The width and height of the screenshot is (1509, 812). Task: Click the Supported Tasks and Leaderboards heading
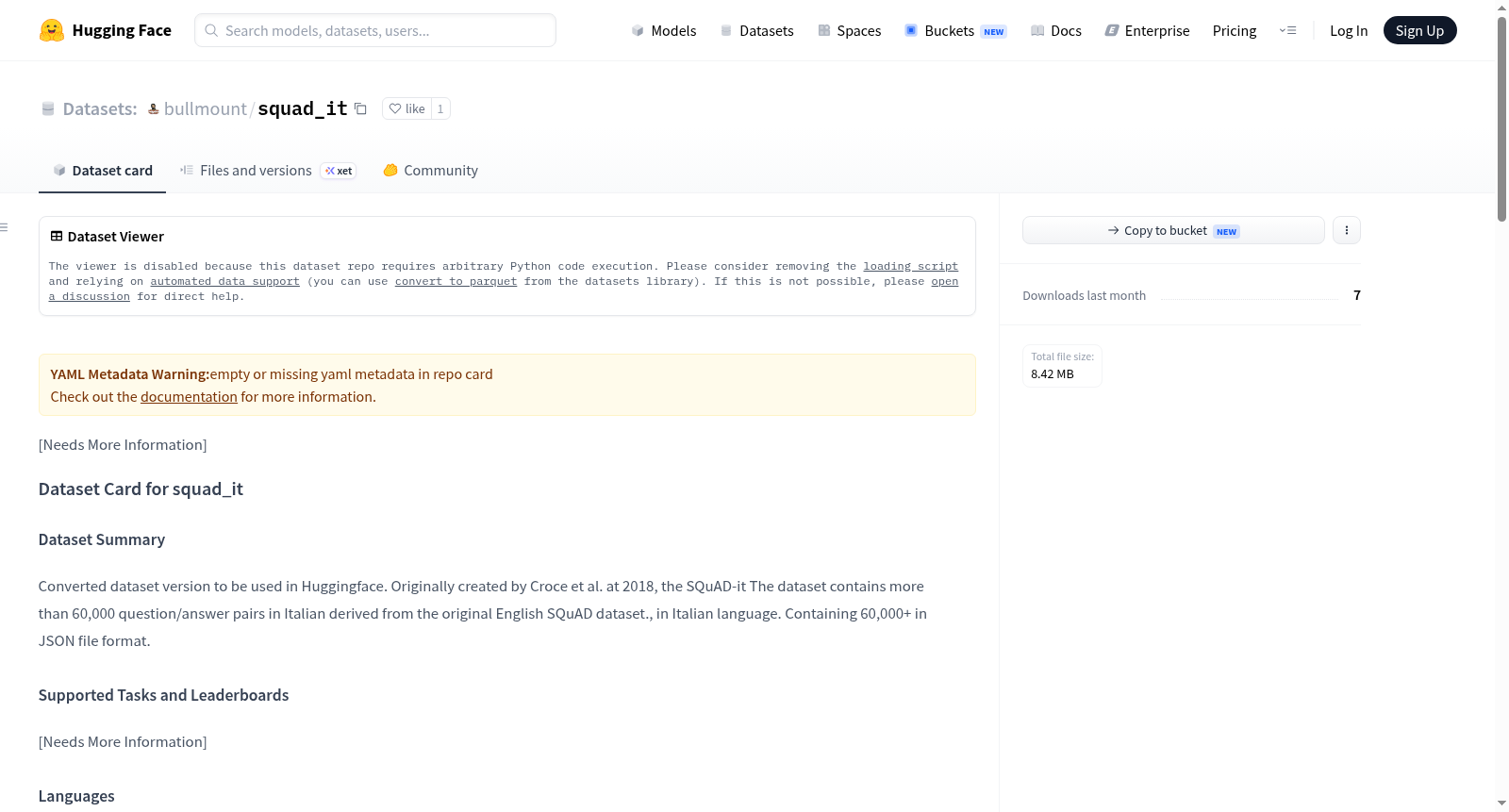[163, 695]
